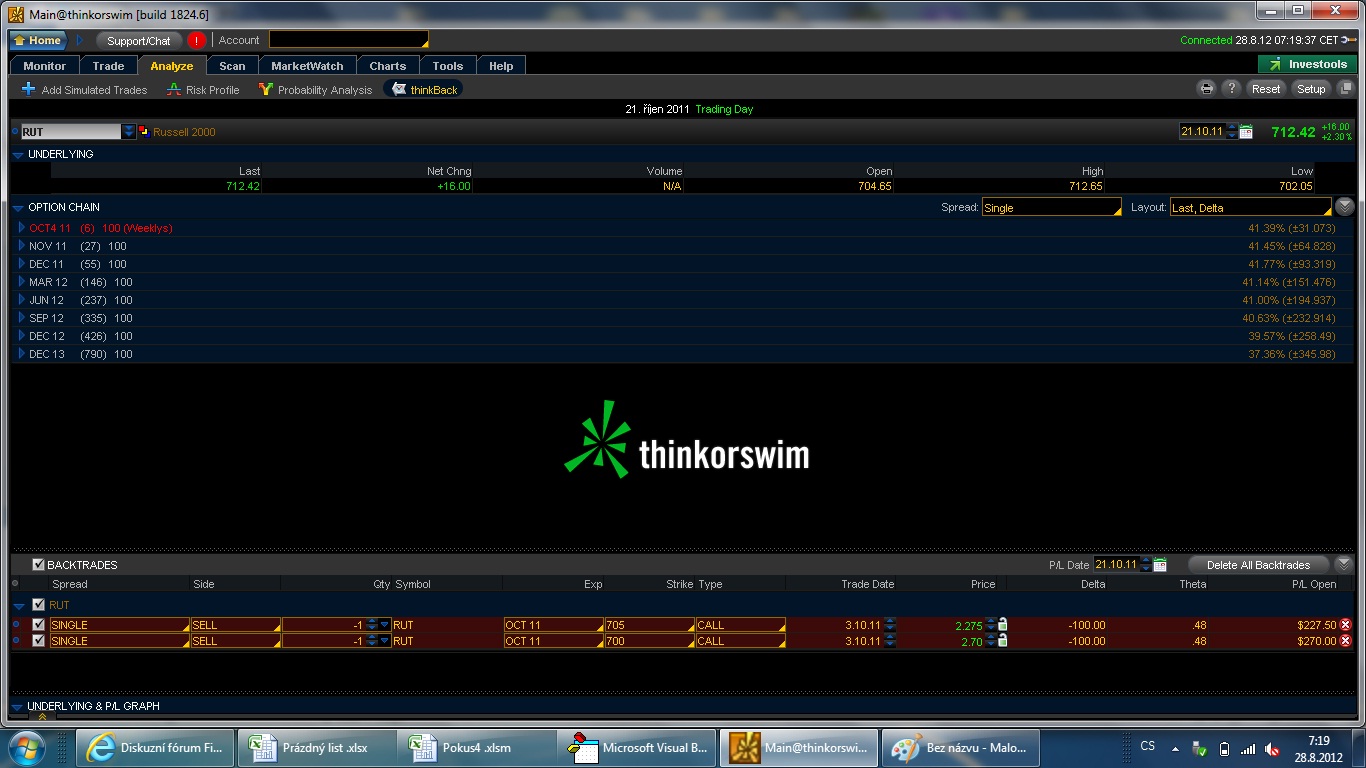Click Delete All Backtrades button
Viewport: 1366px width, 768px height.
click(1258, 565)
